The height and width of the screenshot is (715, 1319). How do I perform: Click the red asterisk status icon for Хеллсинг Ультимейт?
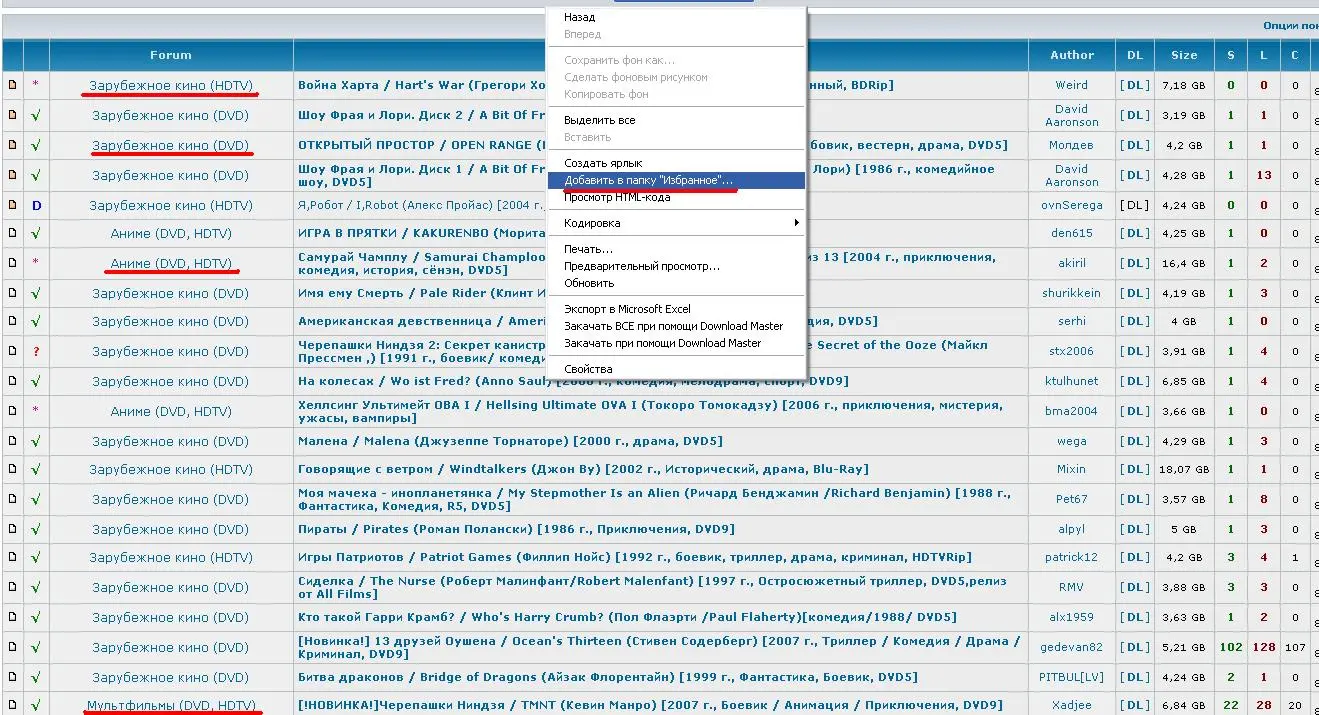click(x=36, y=411)
